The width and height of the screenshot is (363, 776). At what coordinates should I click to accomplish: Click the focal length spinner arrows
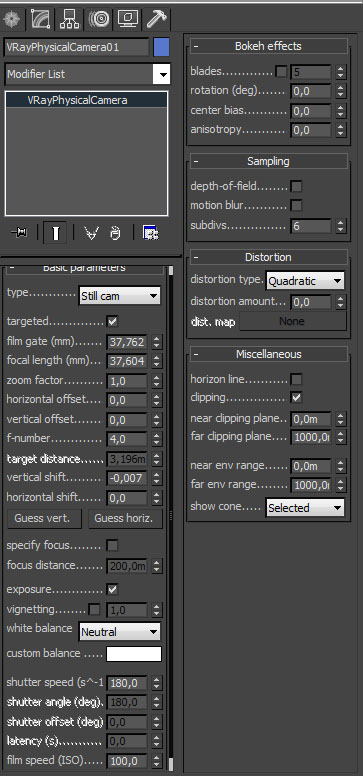(x=156, y=361)
